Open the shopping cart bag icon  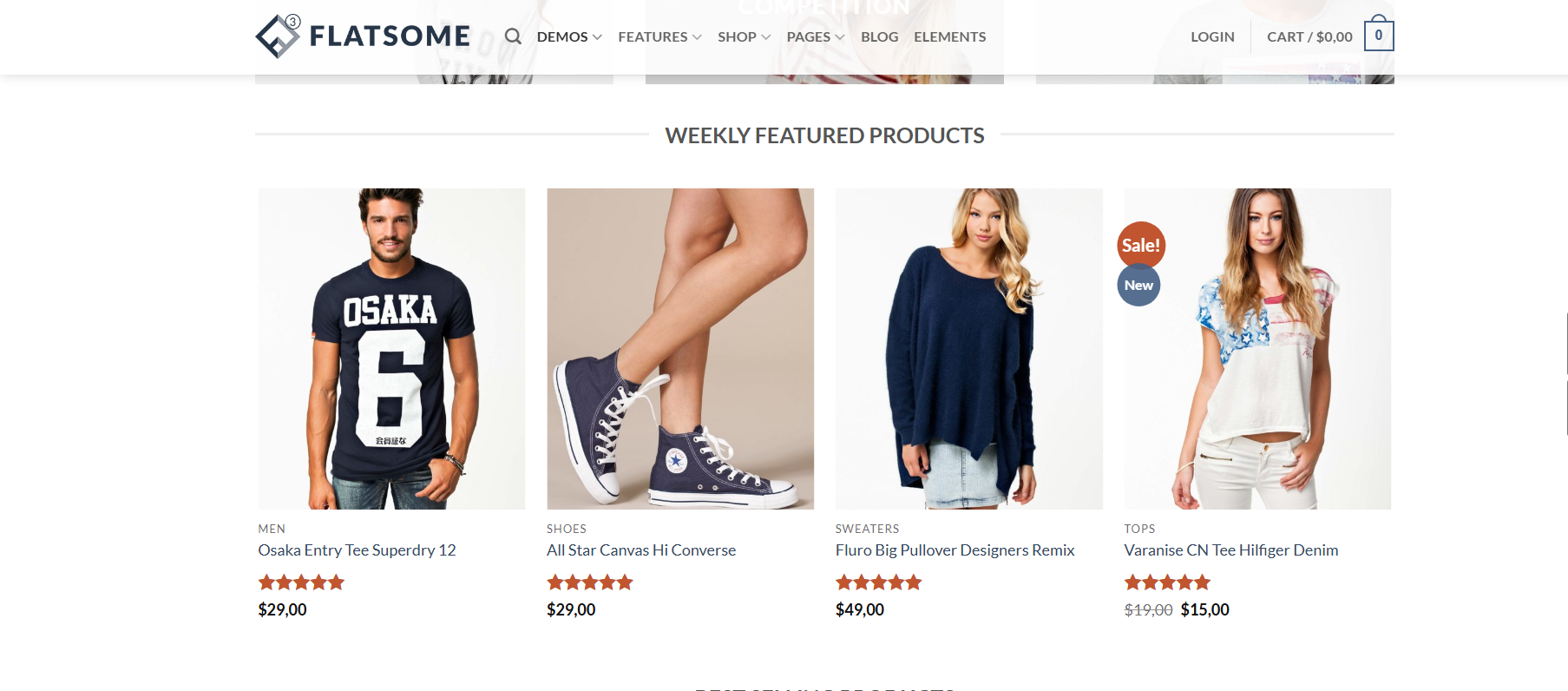(x=1378, y=36)
